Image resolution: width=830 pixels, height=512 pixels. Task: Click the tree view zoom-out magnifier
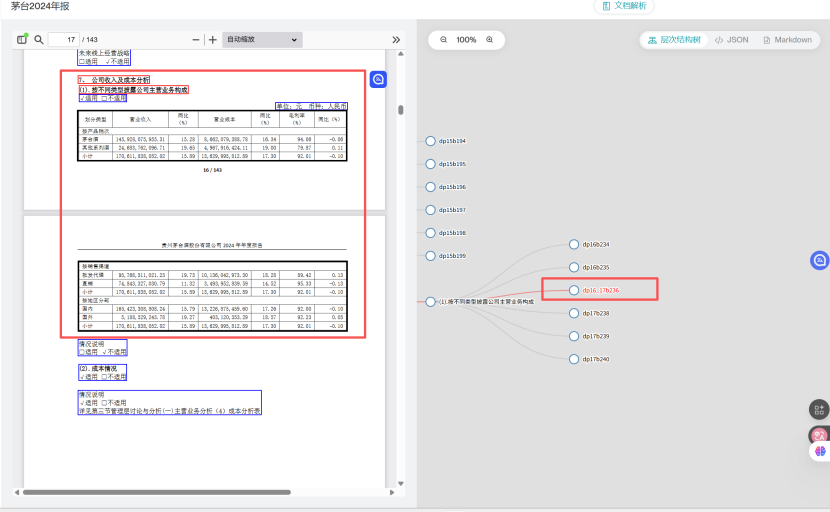(x=444, y=40)
